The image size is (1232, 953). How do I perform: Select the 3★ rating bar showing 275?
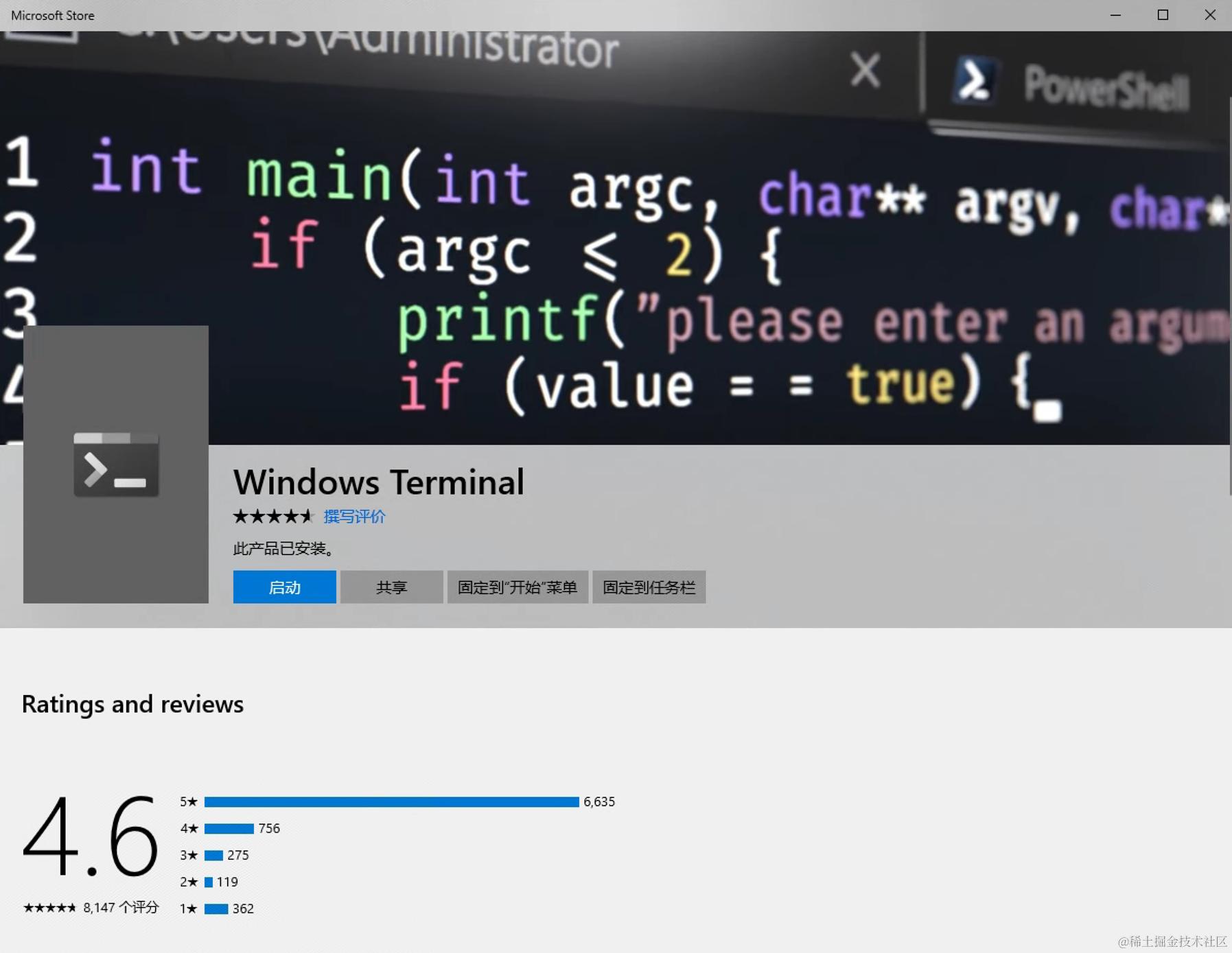pos(214,855)
